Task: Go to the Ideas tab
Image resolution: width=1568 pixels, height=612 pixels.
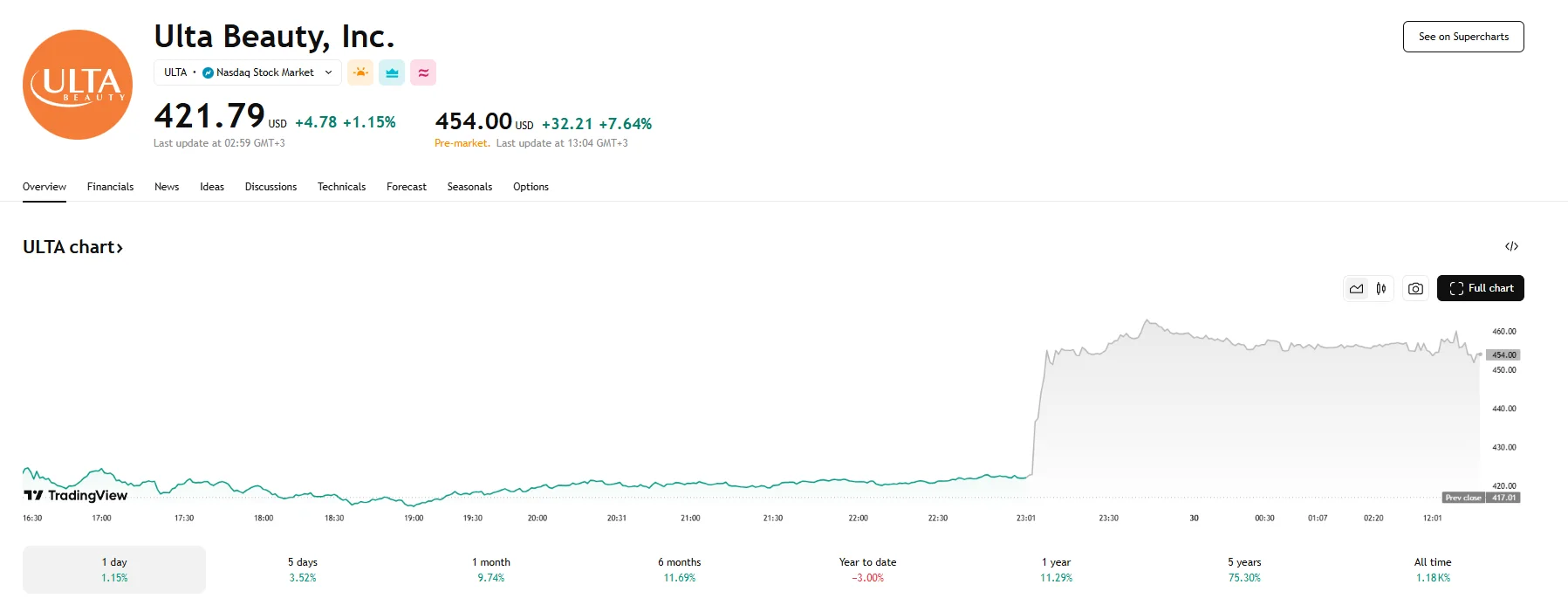Action: coord(212,187)
